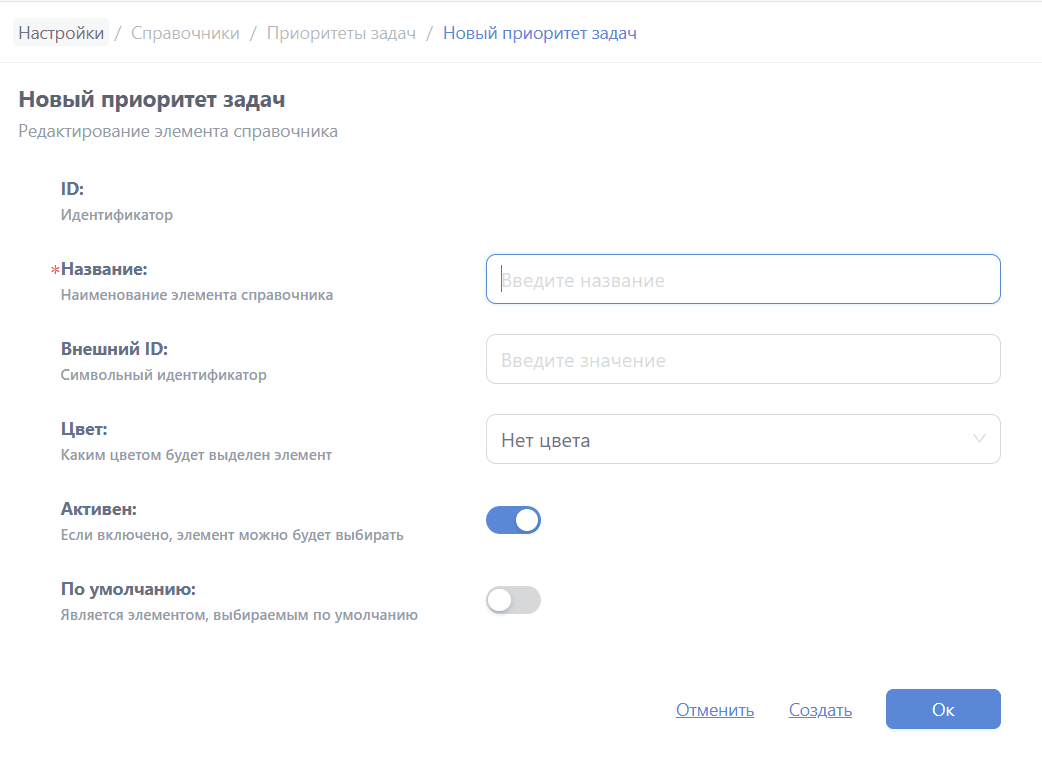Click the current breadcrumb 'Новый приоритет задач'
The width and height of the screenshot is (1042, 759).
[x=540, y=33]
